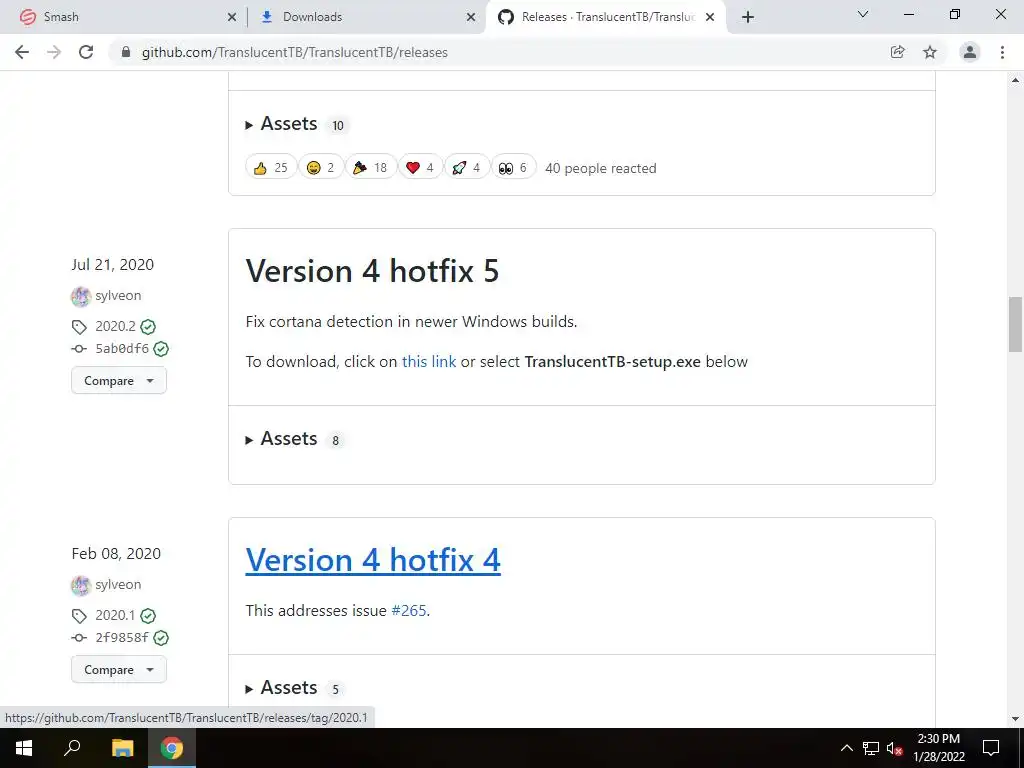Image resolution: width=1024 pixels, height=768 pixels.
Task: Click the tag icon next to 2020.2
Action: [x=79, y=327]
